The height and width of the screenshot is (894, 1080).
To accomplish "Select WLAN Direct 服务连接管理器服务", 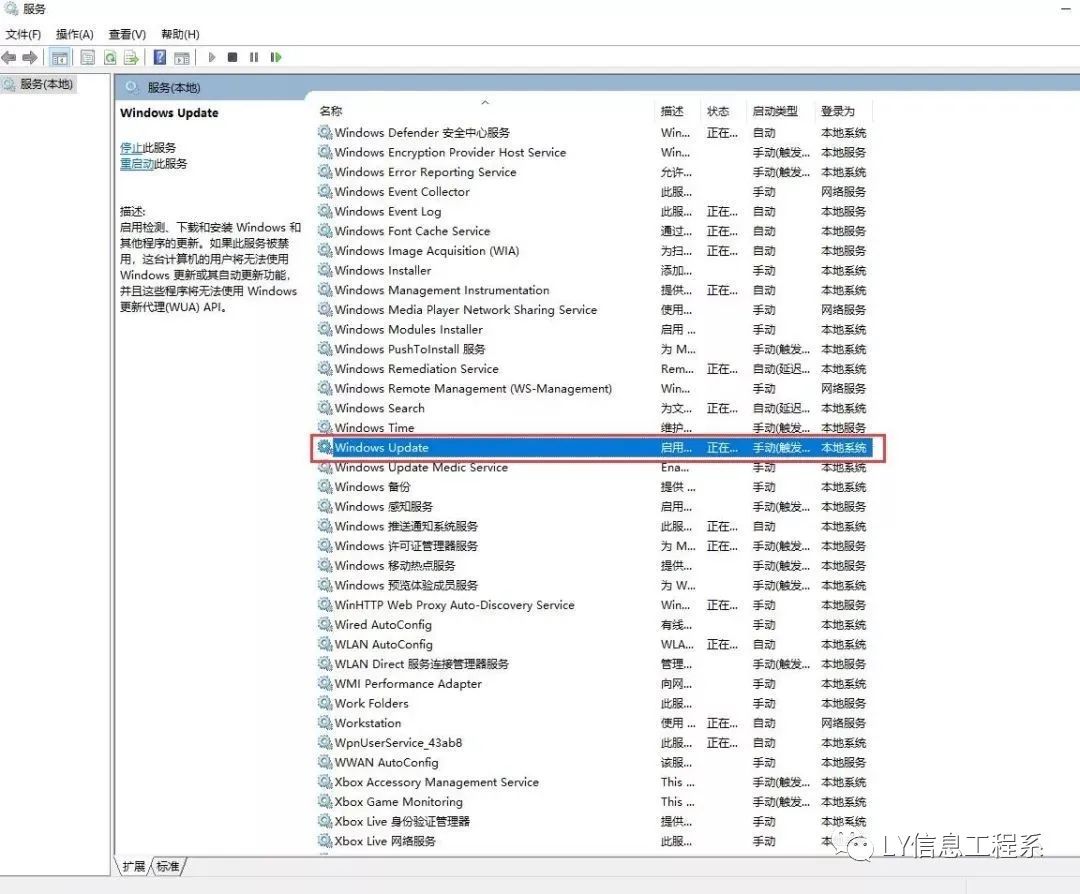I will coord(592,664).
